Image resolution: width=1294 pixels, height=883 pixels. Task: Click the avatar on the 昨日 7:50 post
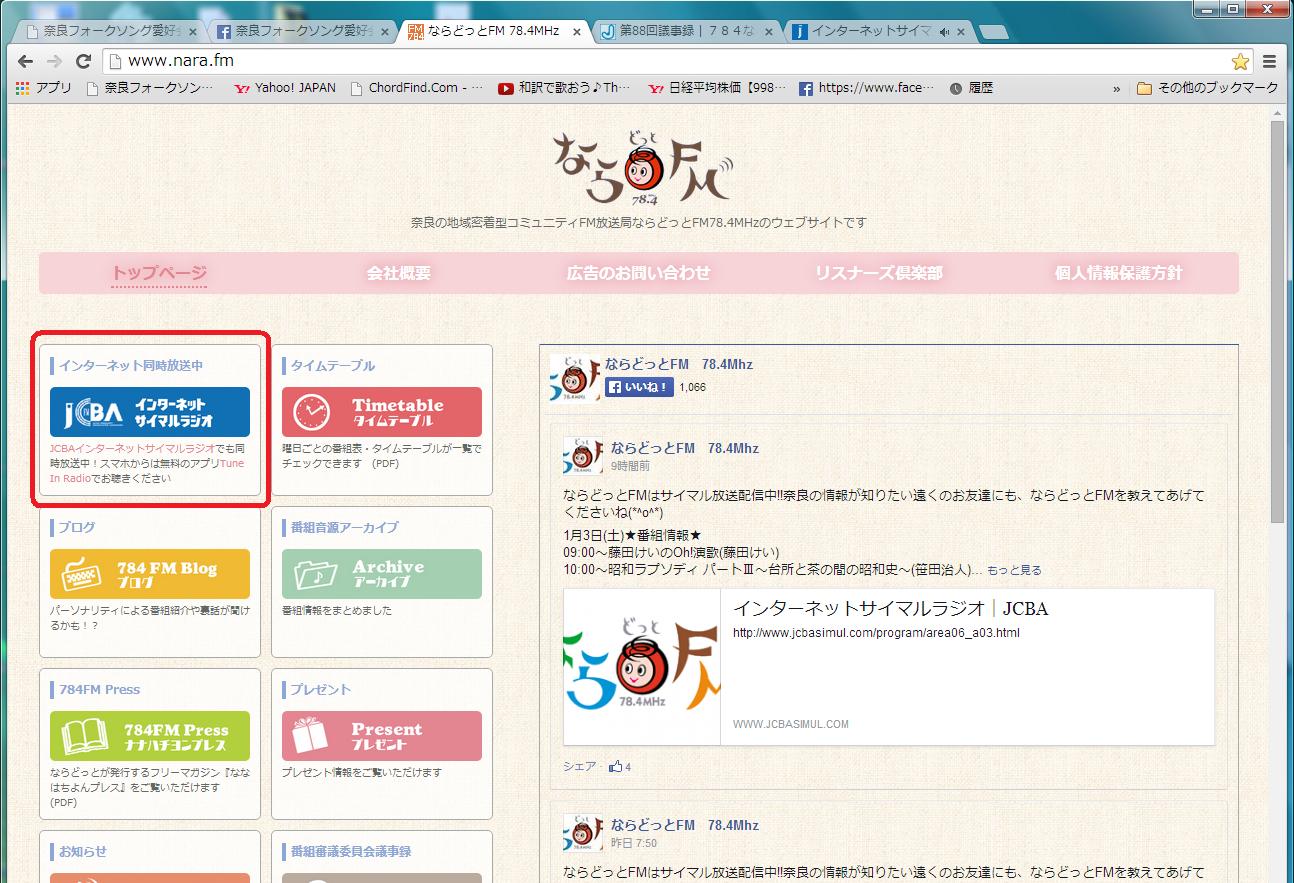[583, 833]
